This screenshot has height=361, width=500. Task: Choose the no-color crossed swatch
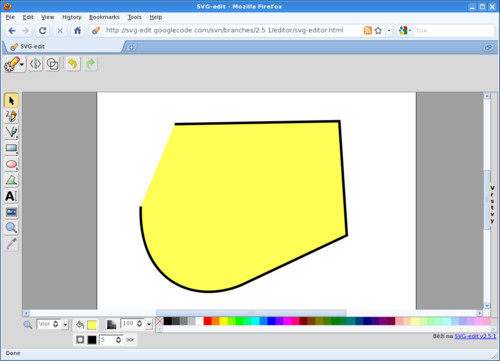pyautogui.click(x=159, y=321)
